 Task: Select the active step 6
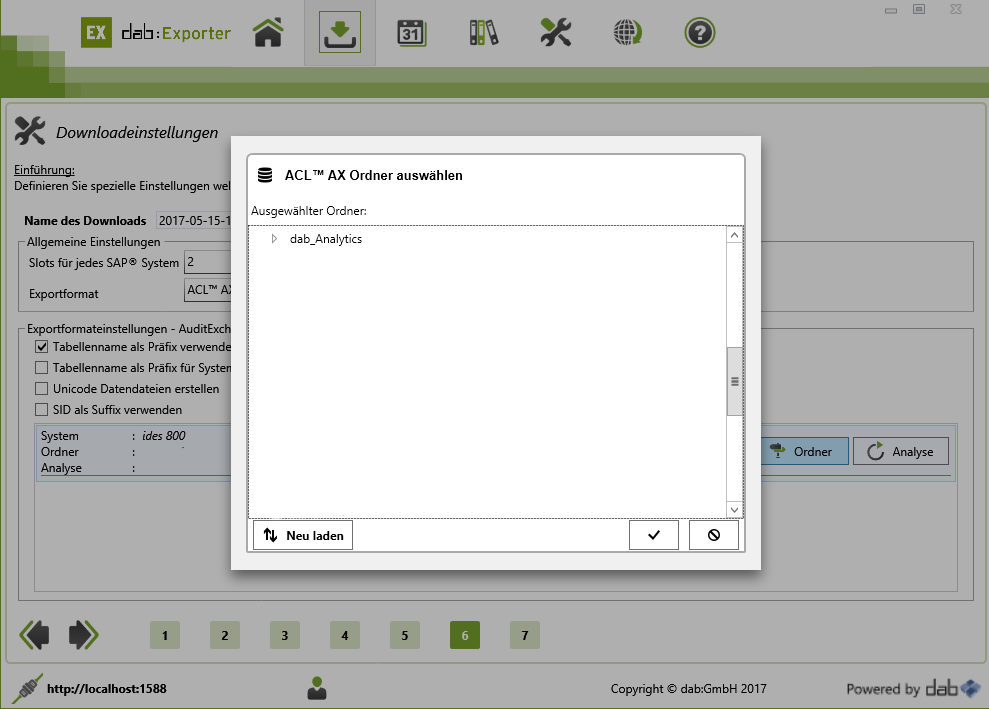465,635
